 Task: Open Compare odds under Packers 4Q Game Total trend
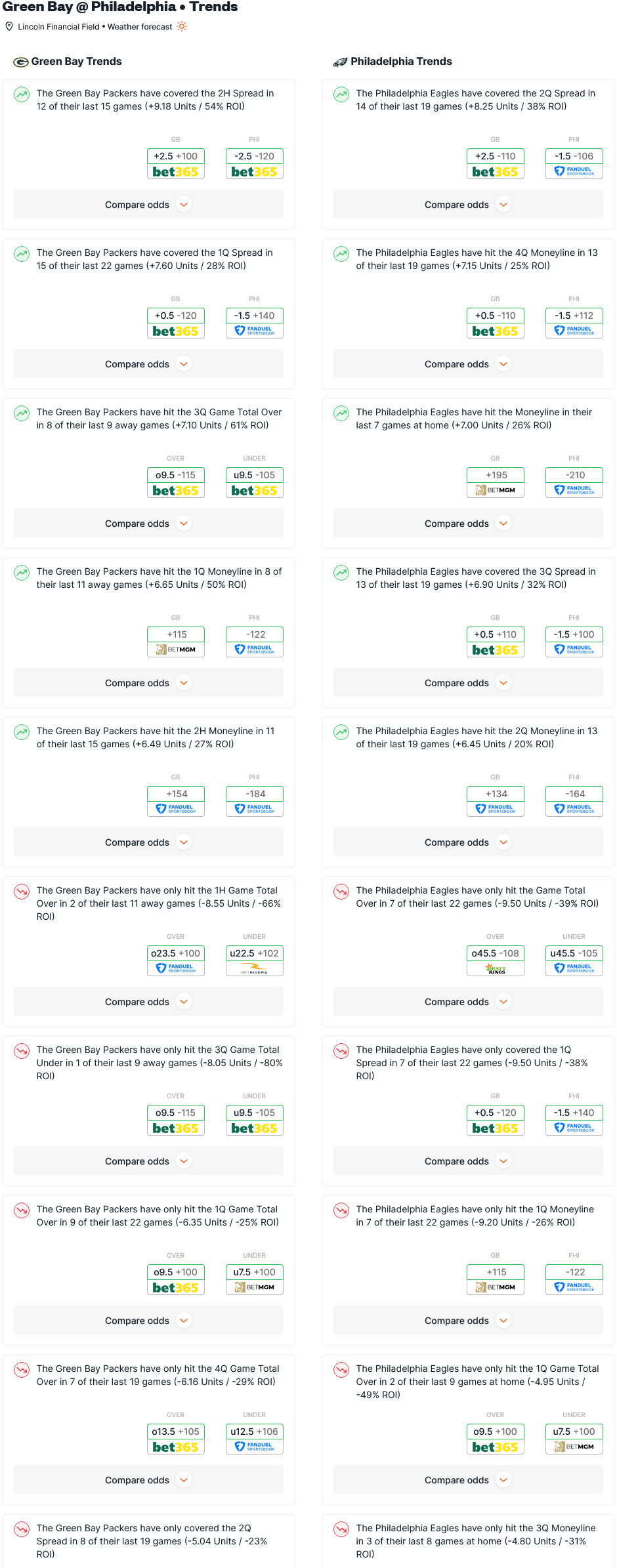148,1480
